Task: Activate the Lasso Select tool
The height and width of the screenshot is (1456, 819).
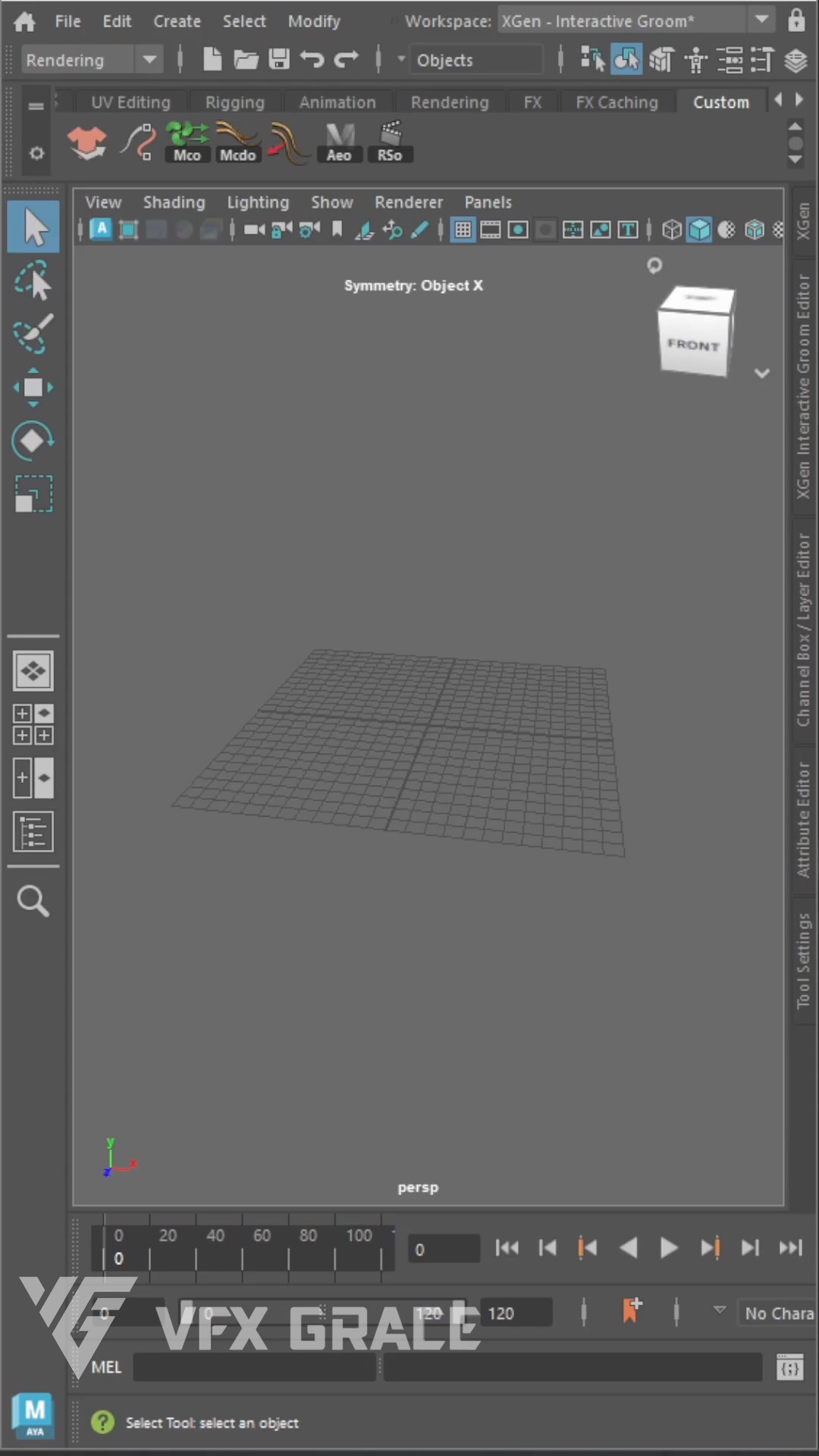Action: (33, 281)
